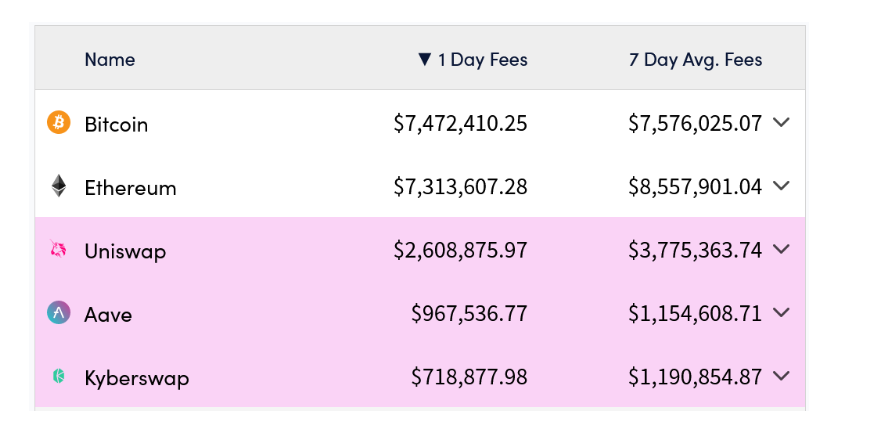The width and height of the screenshot is (887, 425).
Task: Expand the Bitcoin row chevron
Action: [782, 122]
